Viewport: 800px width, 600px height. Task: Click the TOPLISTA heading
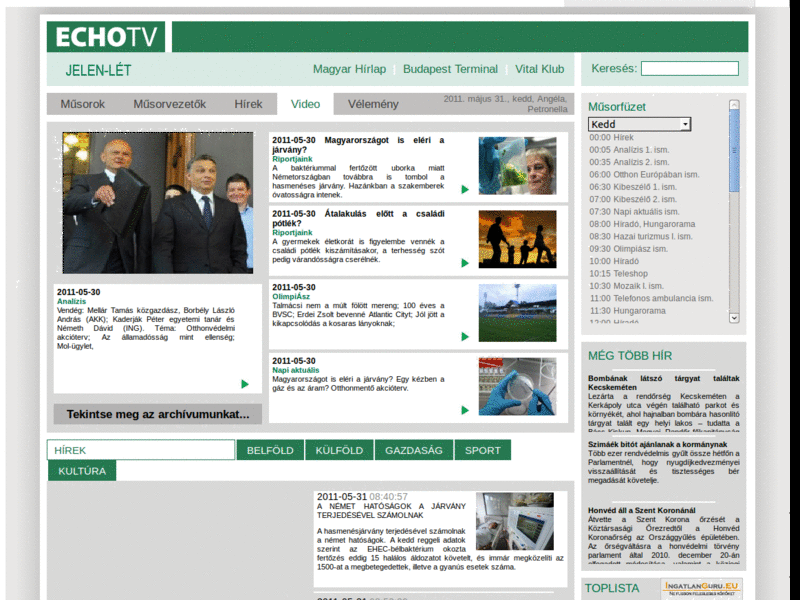612,588
